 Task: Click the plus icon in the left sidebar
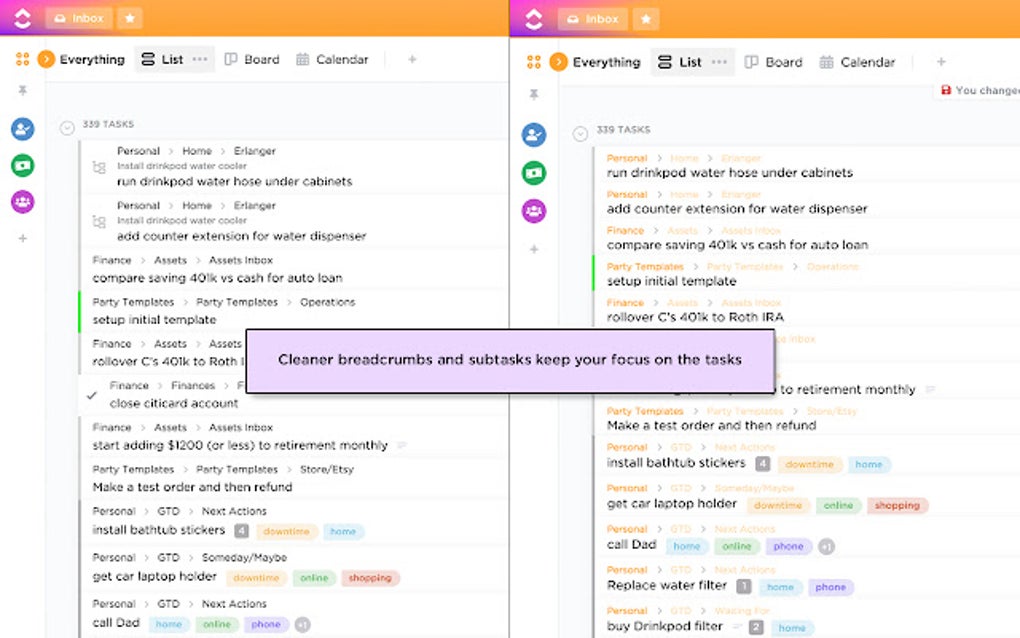coord(22,238)
